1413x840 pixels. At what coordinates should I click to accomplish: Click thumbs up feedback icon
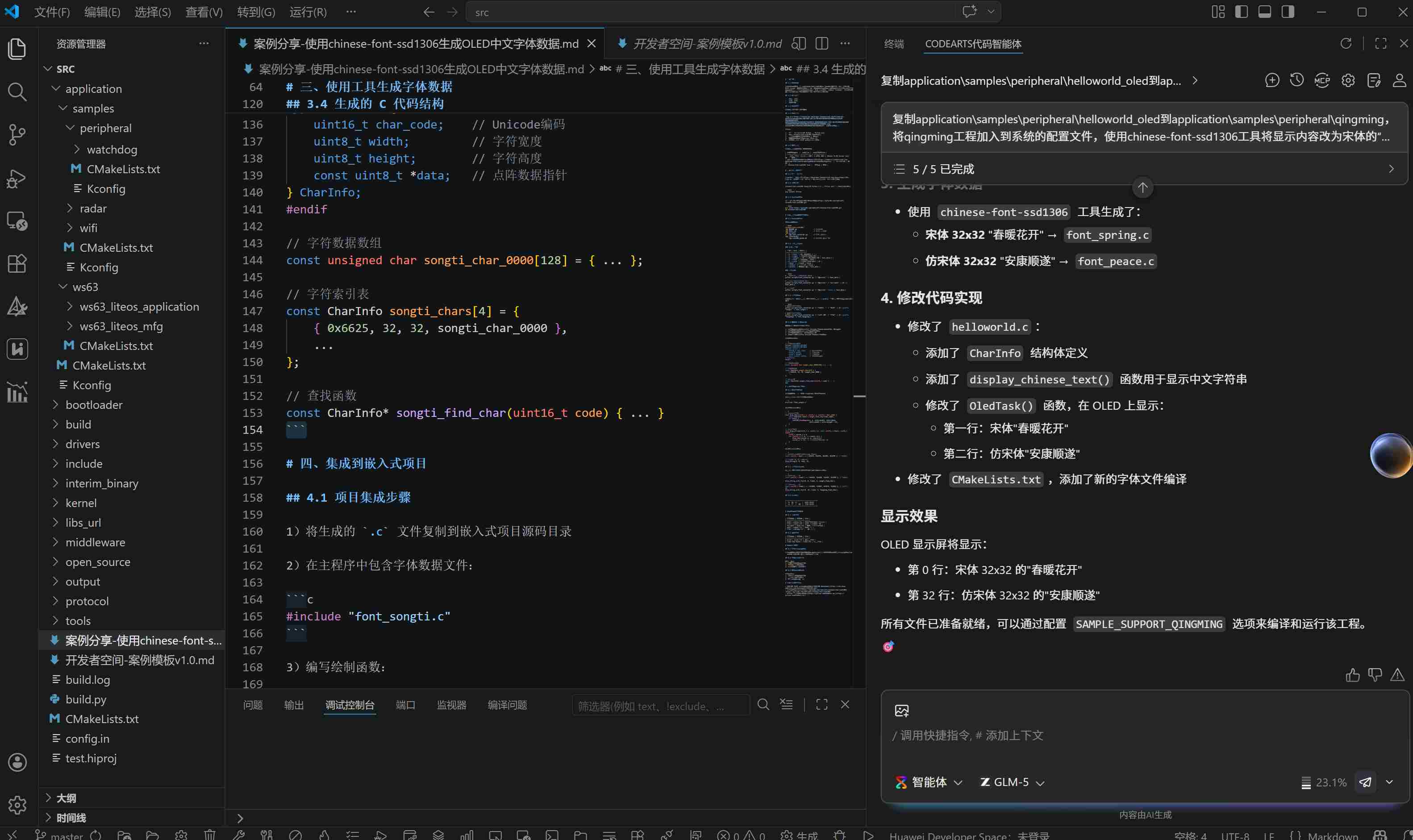pos(1352,675)
